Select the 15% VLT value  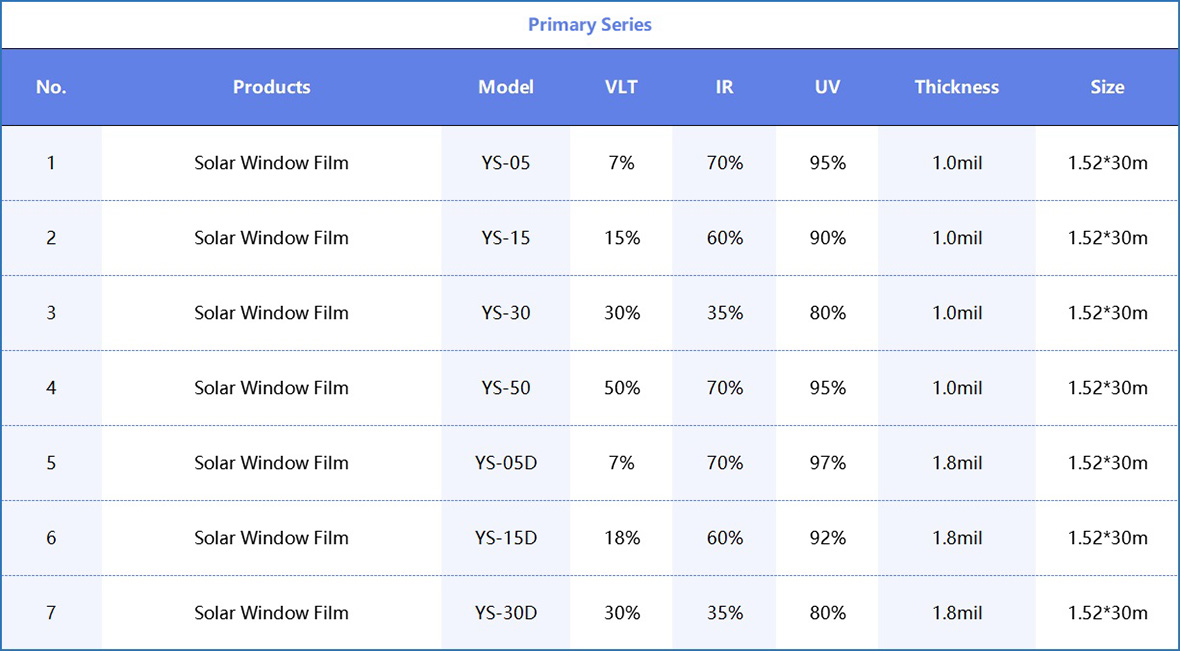(x=622, y=238)
